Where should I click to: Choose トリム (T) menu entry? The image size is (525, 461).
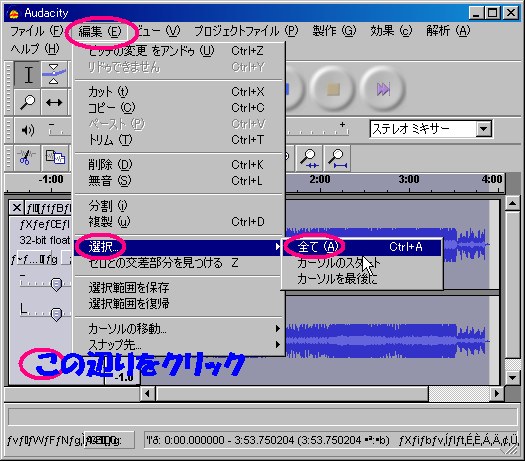pos(179,140)
